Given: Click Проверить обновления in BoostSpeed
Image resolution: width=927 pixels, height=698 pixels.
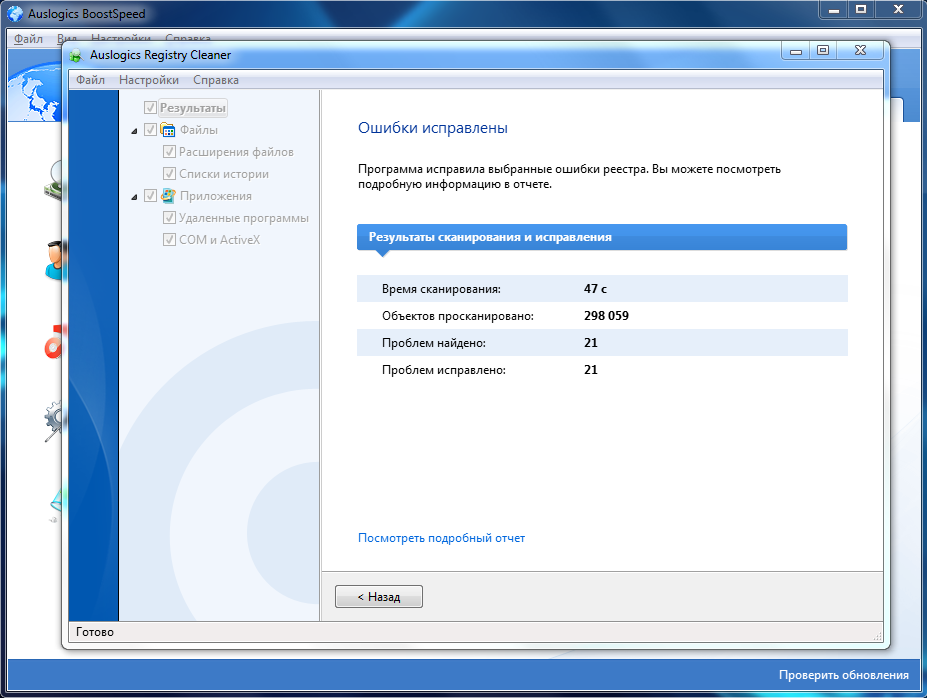Looking at the screenshot, I should coord(844,675).
